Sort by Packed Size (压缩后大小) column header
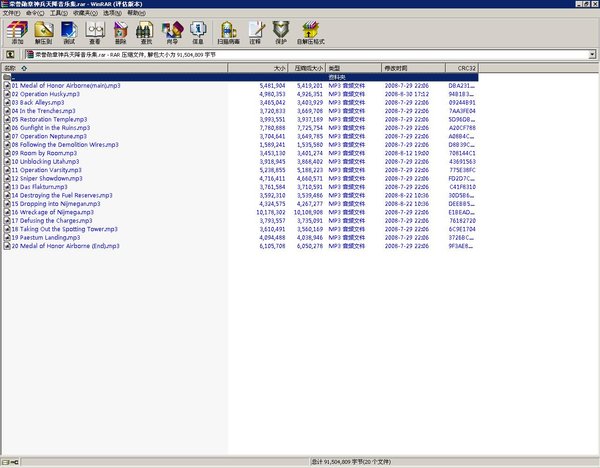 tap(307, 68)
